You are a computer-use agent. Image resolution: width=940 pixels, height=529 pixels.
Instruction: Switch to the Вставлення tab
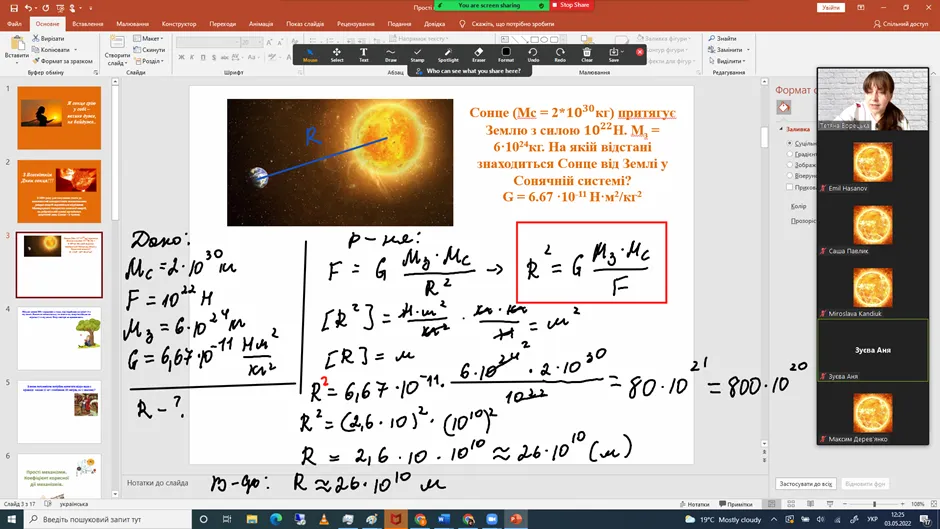point(87,23)
